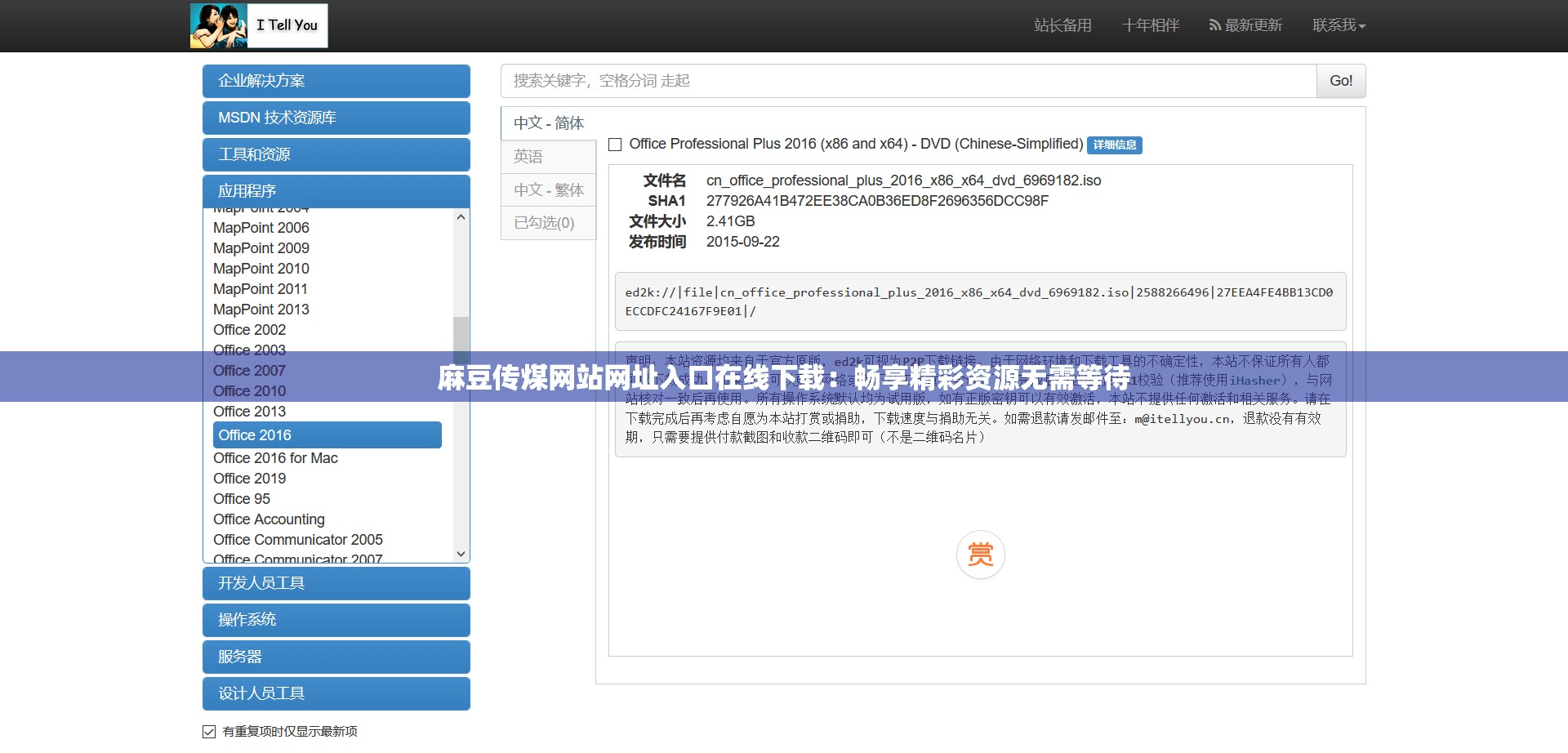Click the RSS 最新更新 link
Image resolution: width=1568 pixels, height=753 pixels.
(1245, 25)
